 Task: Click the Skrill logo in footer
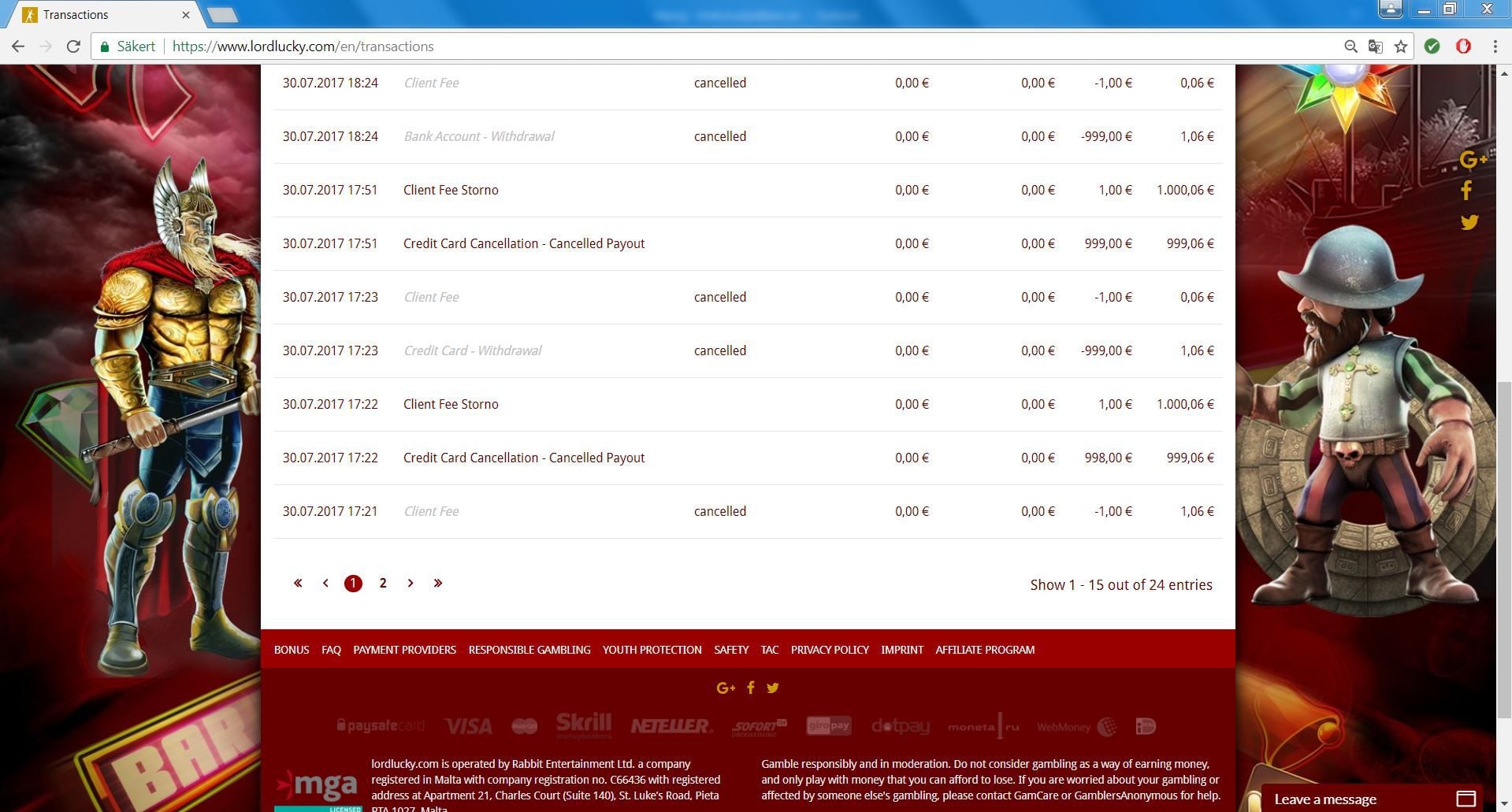pos(584,725)
